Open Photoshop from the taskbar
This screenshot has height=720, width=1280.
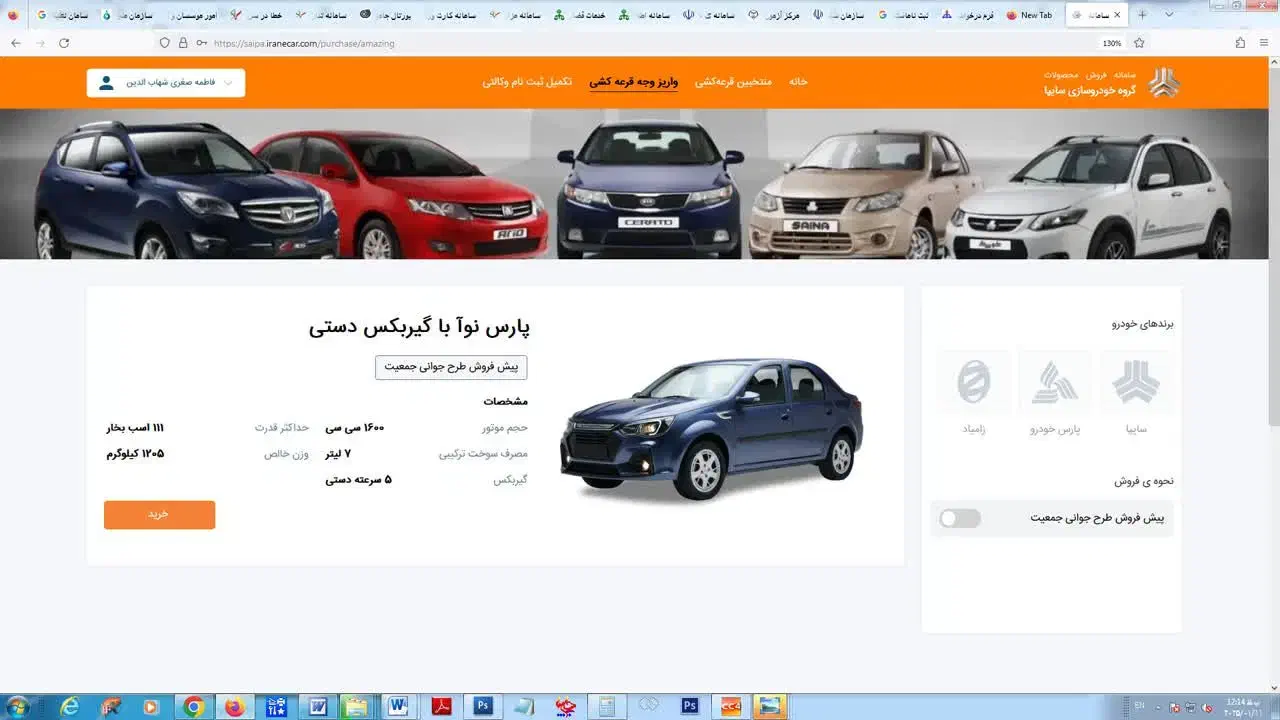pyautogui.click(x=482, y=707)
